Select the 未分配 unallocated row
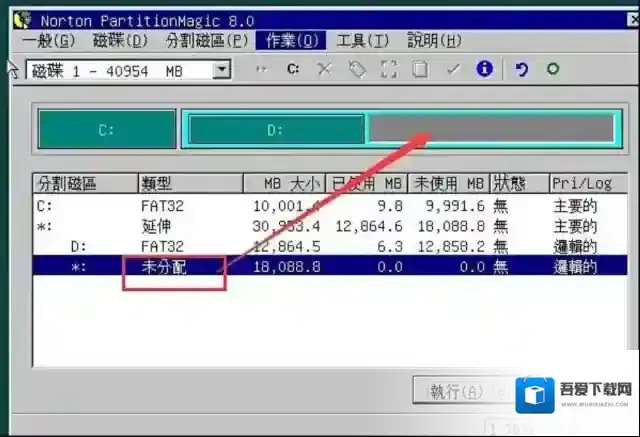Image resolution: width=640 pixels, height=437 pixels. click(x=330, y=266)
